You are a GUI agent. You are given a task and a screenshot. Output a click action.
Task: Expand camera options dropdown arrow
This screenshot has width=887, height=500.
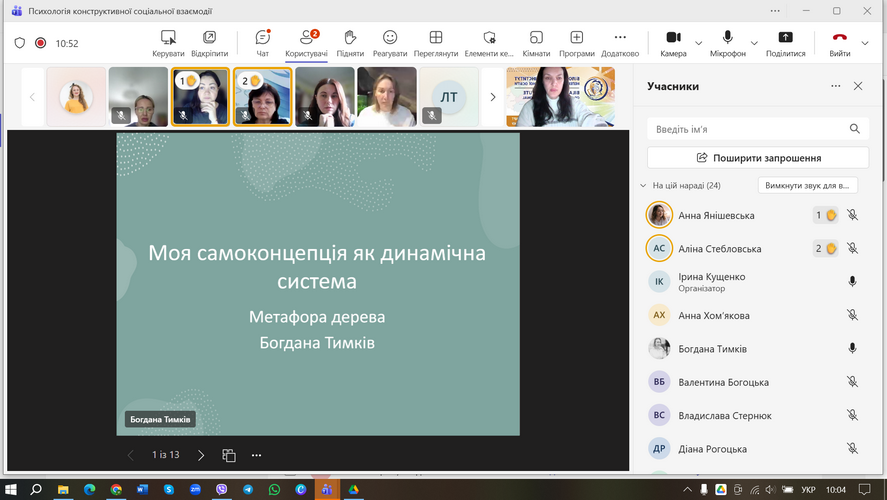point(698,43)
